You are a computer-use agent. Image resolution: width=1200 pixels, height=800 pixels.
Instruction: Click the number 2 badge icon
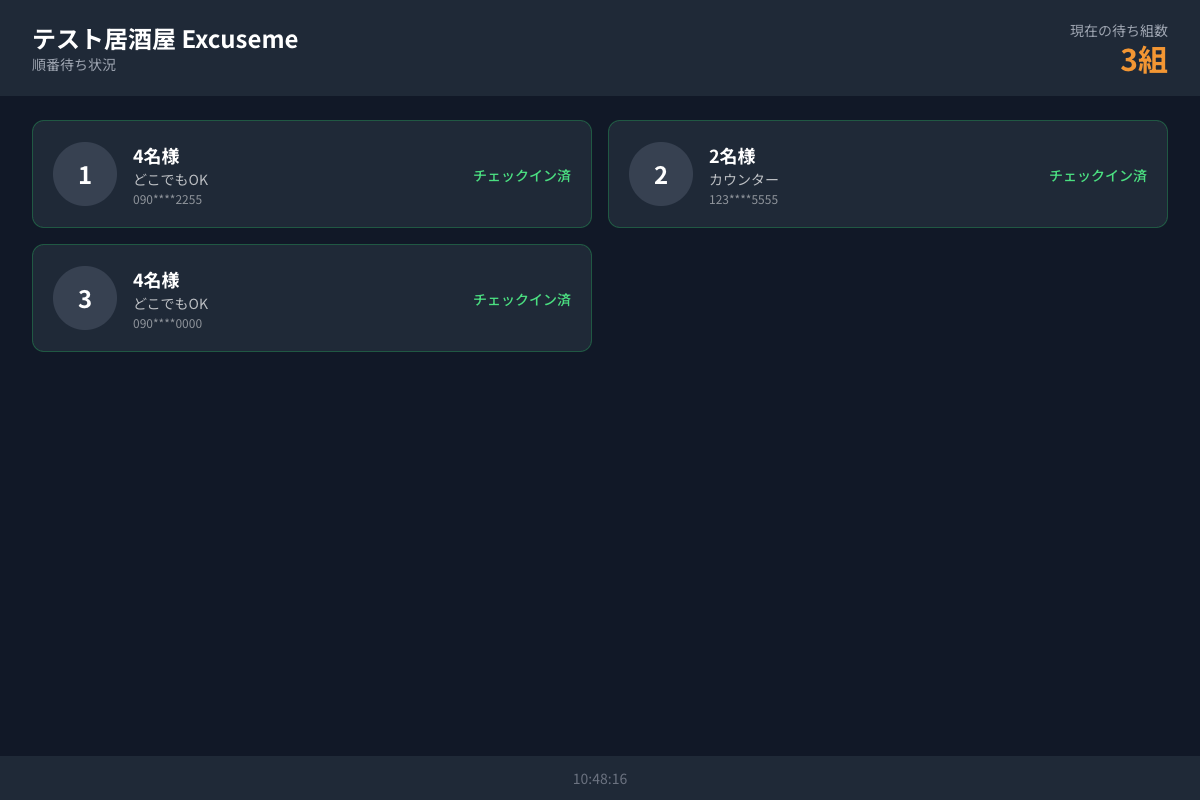click(x=661, y=173)
